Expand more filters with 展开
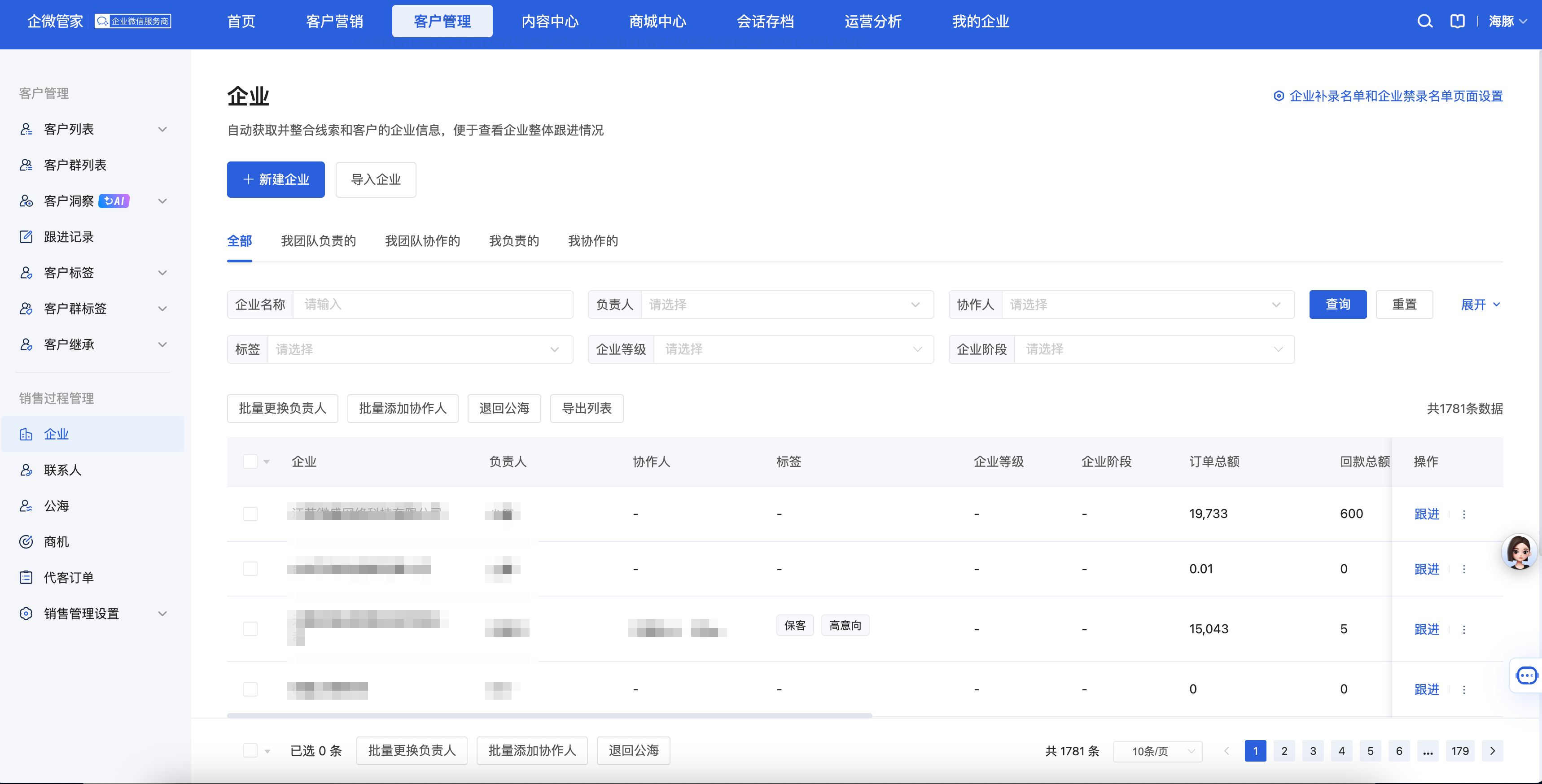The width and height of the screenshot is (1542, 784). 1481,305
